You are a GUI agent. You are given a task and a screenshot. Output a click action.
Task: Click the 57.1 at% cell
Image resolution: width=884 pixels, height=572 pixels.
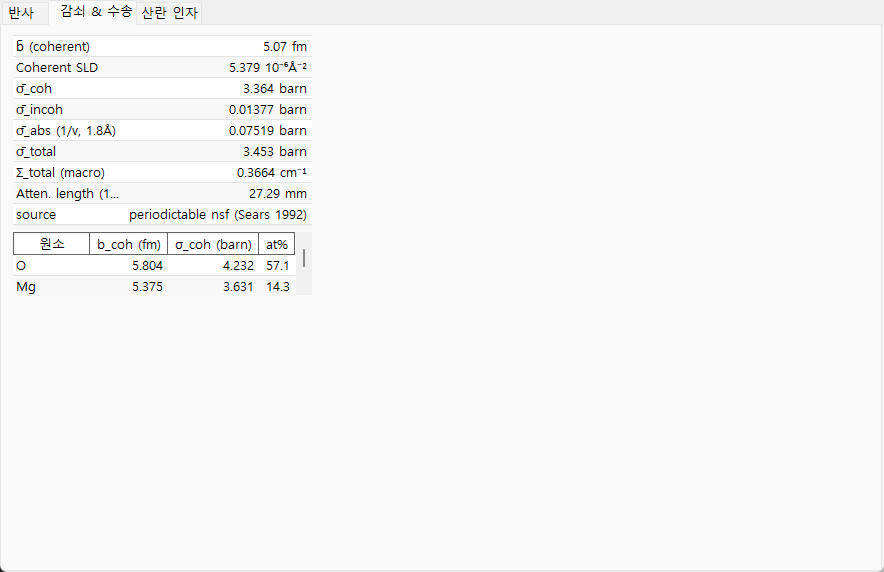277,265
